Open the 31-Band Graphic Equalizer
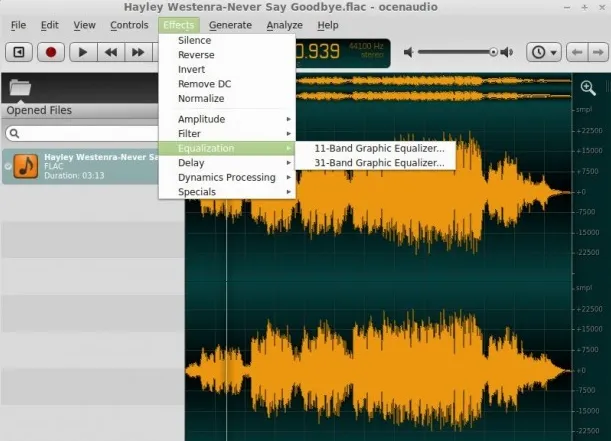 pos(376,163)
